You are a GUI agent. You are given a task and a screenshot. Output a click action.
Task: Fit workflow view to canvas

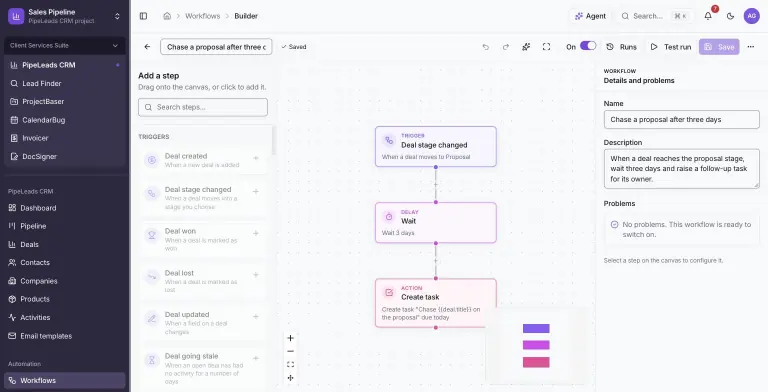(290, 365)
